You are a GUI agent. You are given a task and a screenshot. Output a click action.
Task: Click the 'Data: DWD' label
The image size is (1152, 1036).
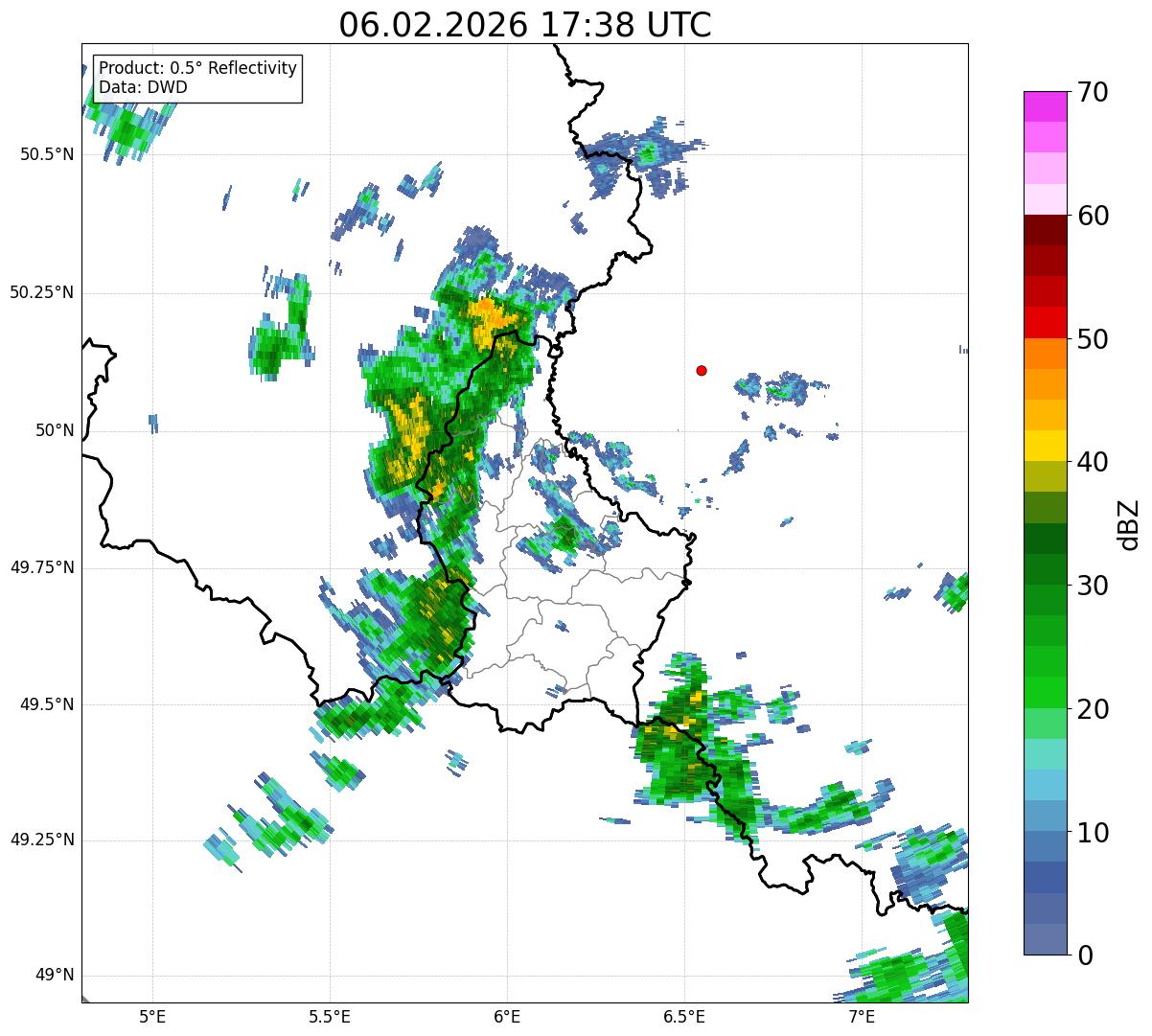(x=144, y=87)
